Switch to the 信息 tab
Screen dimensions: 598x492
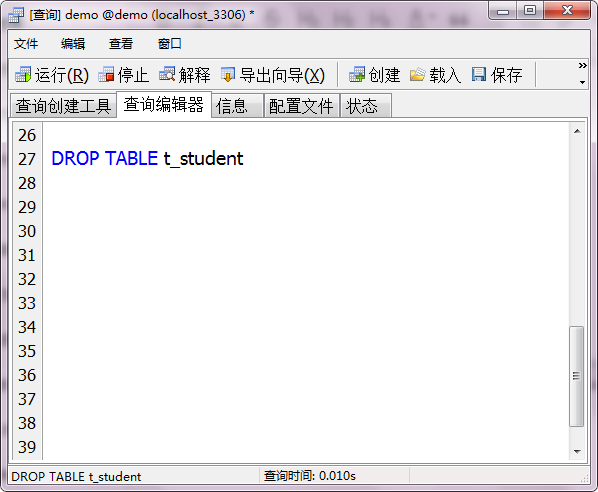(x=237, y=106)
